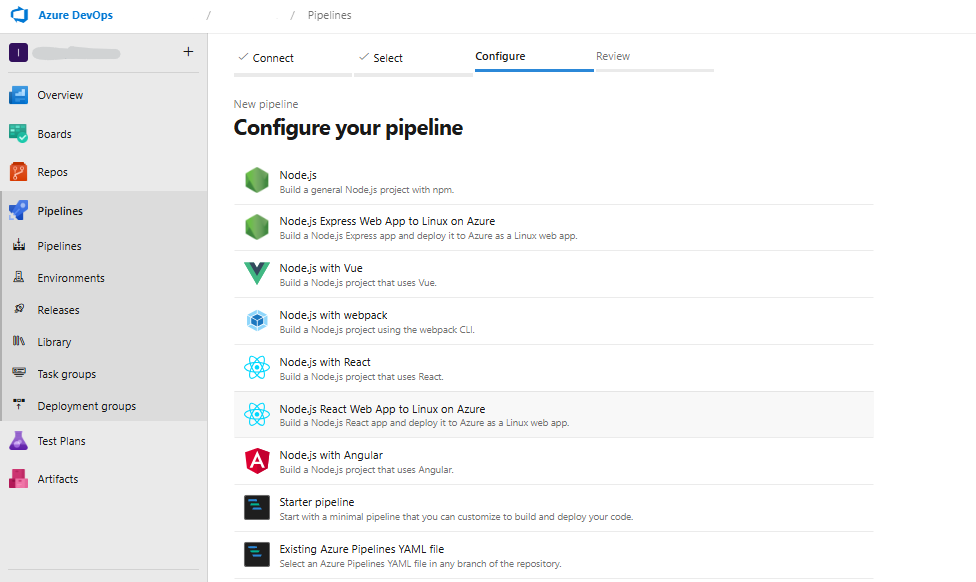Click the Angular logo icon
This screenshot has width=976, height=582.
coord(257,461)
